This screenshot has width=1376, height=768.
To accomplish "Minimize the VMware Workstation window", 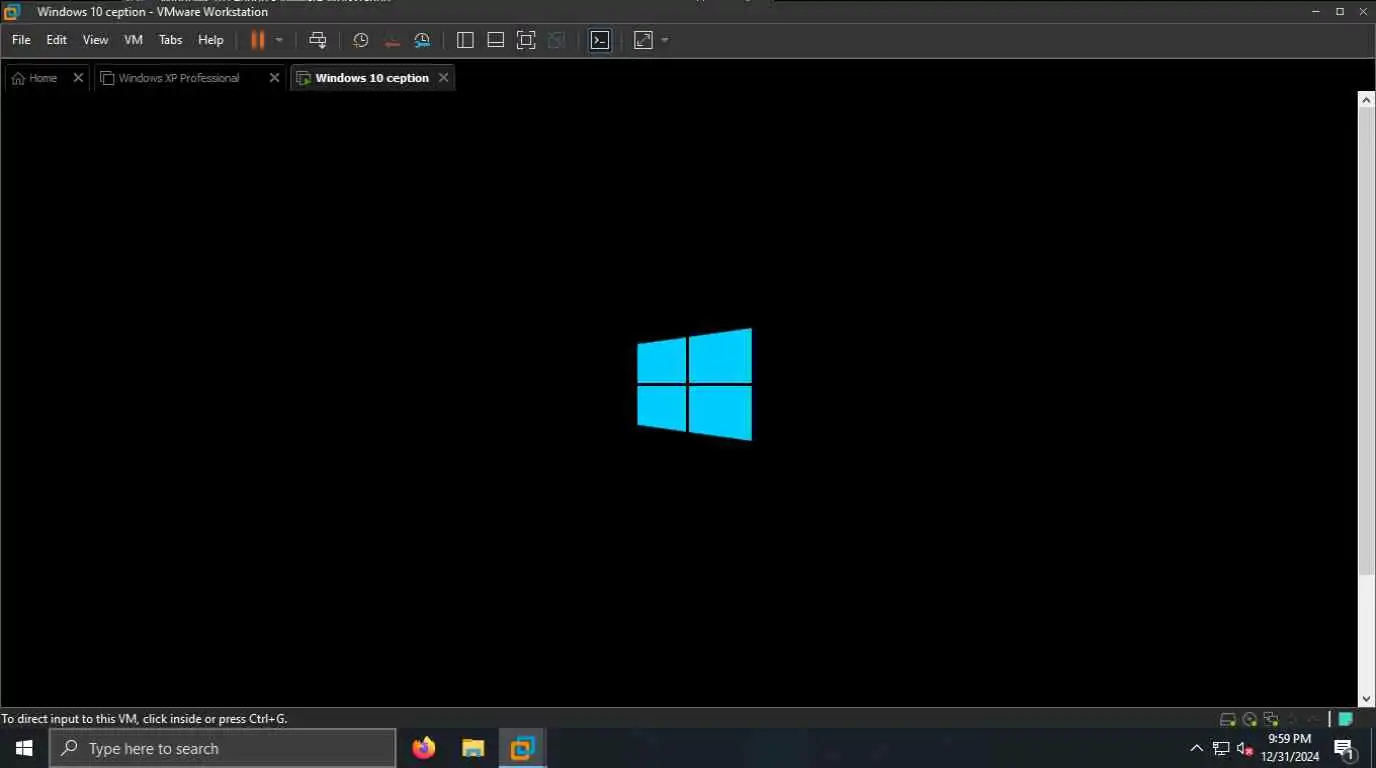I will tap(1317, 11).
